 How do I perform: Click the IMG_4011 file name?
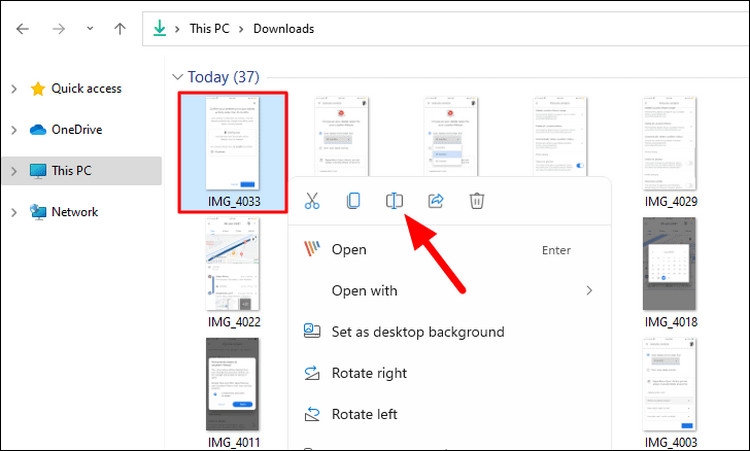point(234,442)
